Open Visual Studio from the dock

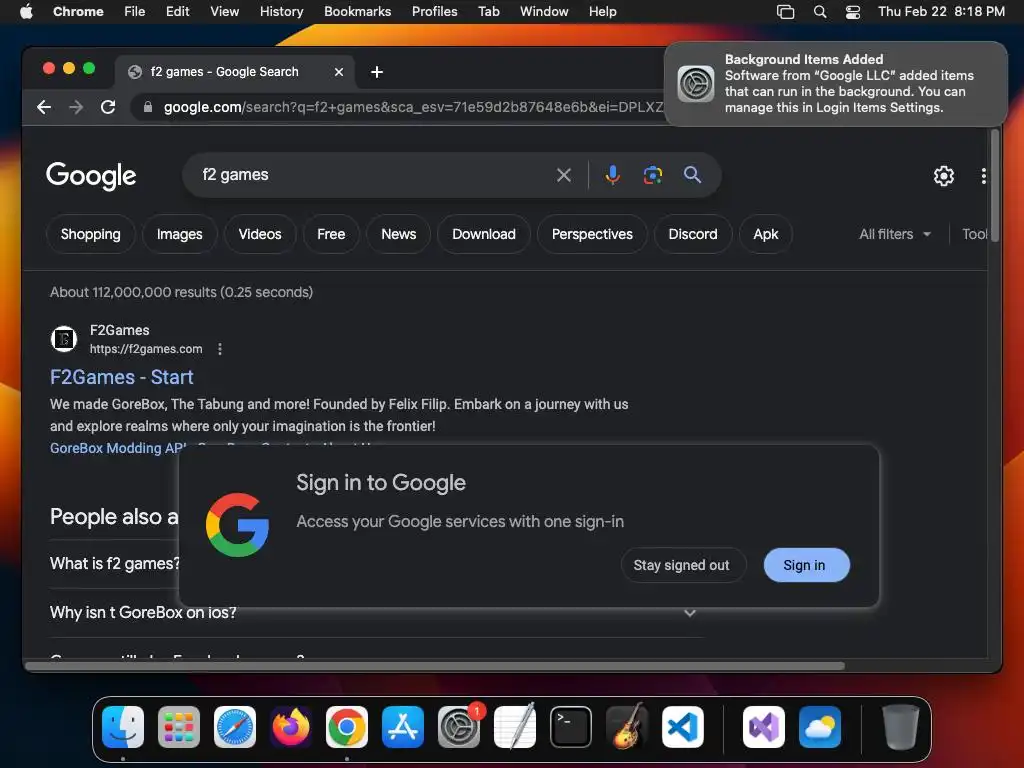click(x=763, y=727)
